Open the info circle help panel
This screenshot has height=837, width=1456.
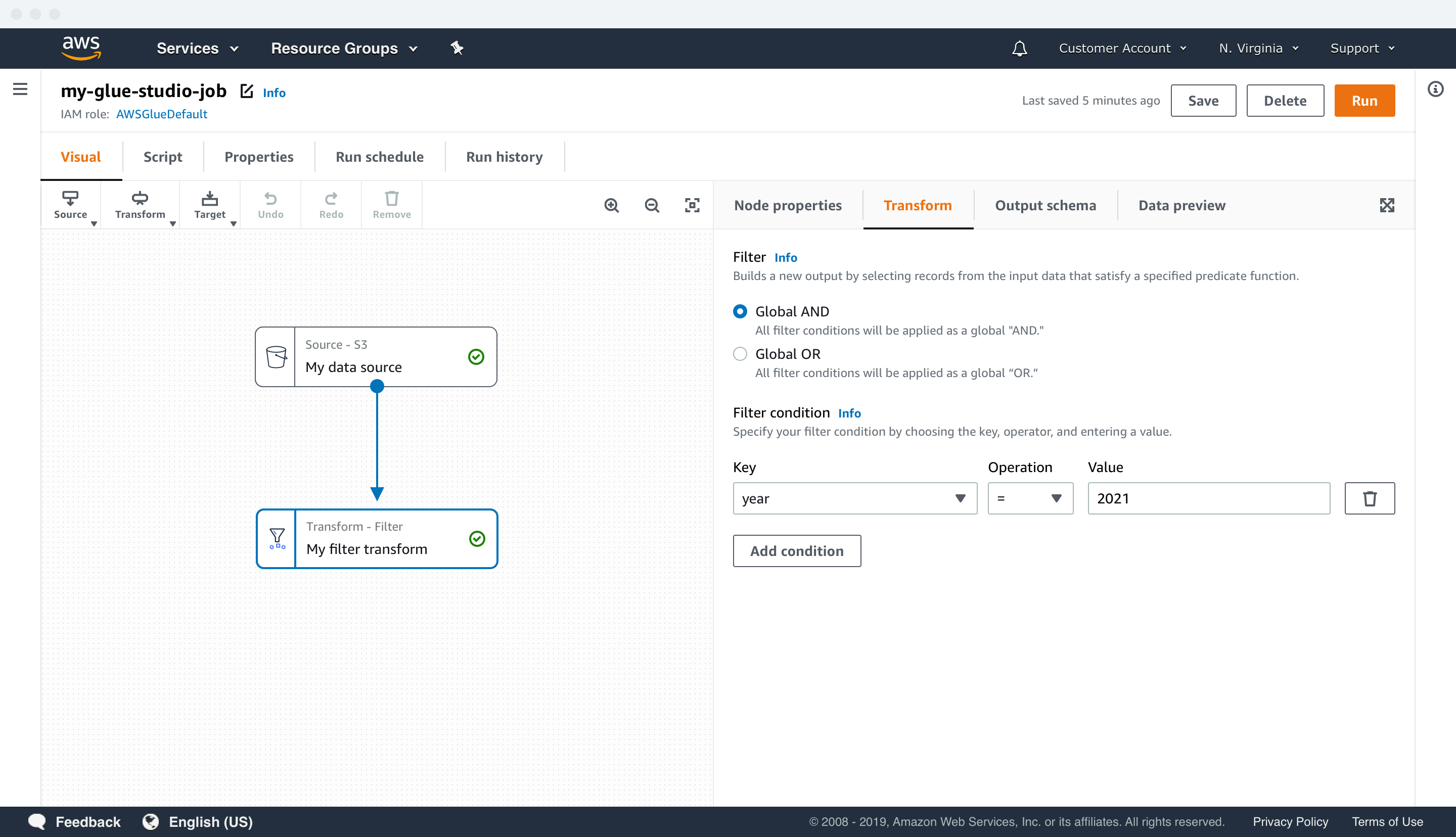tap(1435, 89)
